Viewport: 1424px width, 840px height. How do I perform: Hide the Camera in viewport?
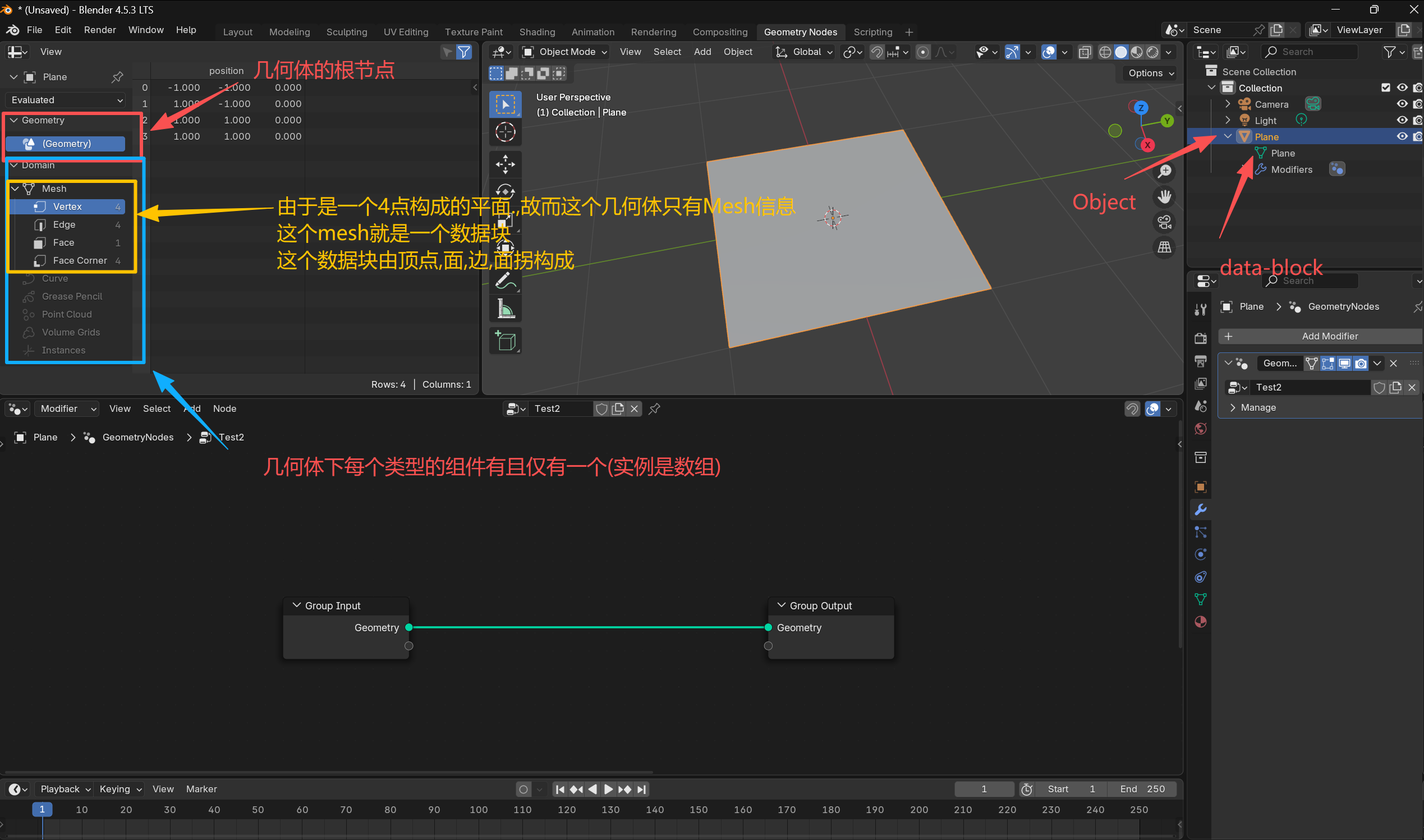(1402, 104)
